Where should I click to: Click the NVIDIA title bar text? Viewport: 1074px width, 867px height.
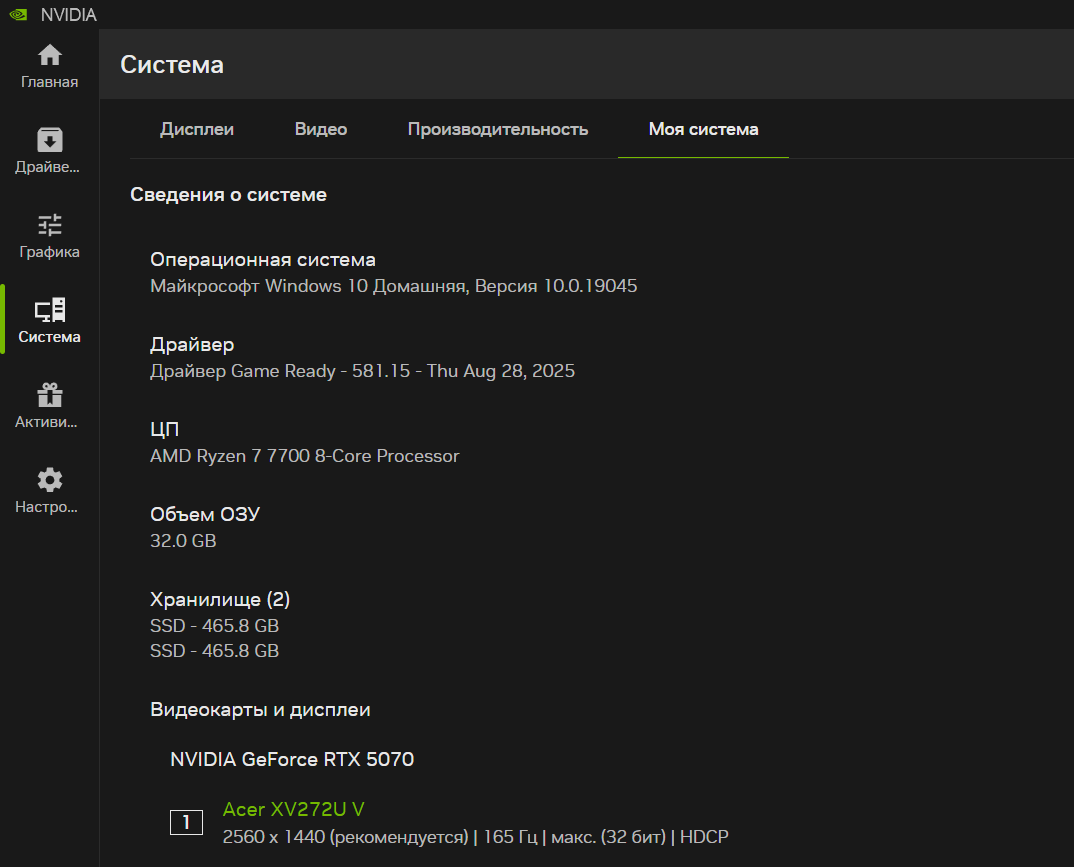coord(68,14)
